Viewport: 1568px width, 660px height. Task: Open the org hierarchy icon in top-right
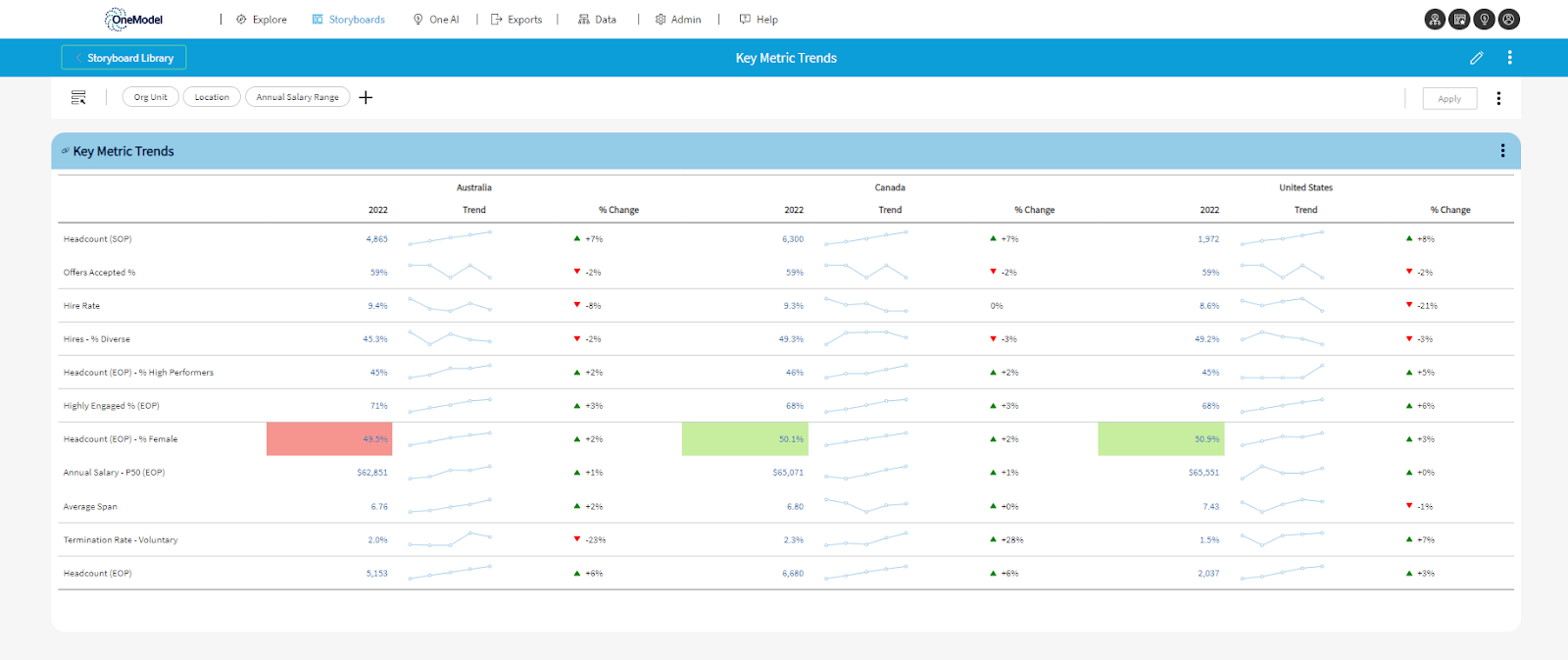pyautogui.click(x=1435, y=19)
